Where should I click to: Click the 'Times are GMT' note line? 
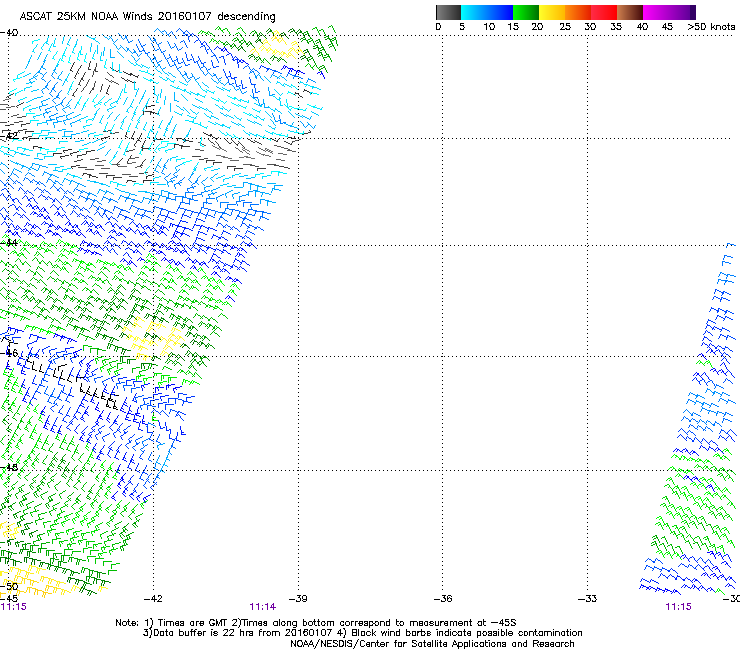[x=316, y=623]
